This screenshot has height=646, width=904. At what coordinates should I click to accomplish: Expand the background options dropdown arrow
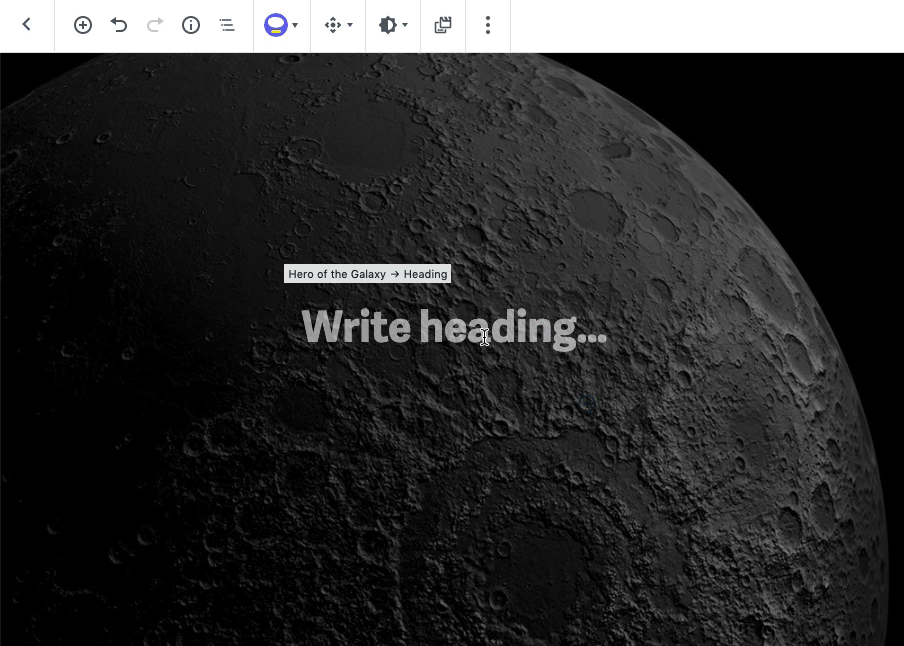pyautogui.click(x=405, y=25)
